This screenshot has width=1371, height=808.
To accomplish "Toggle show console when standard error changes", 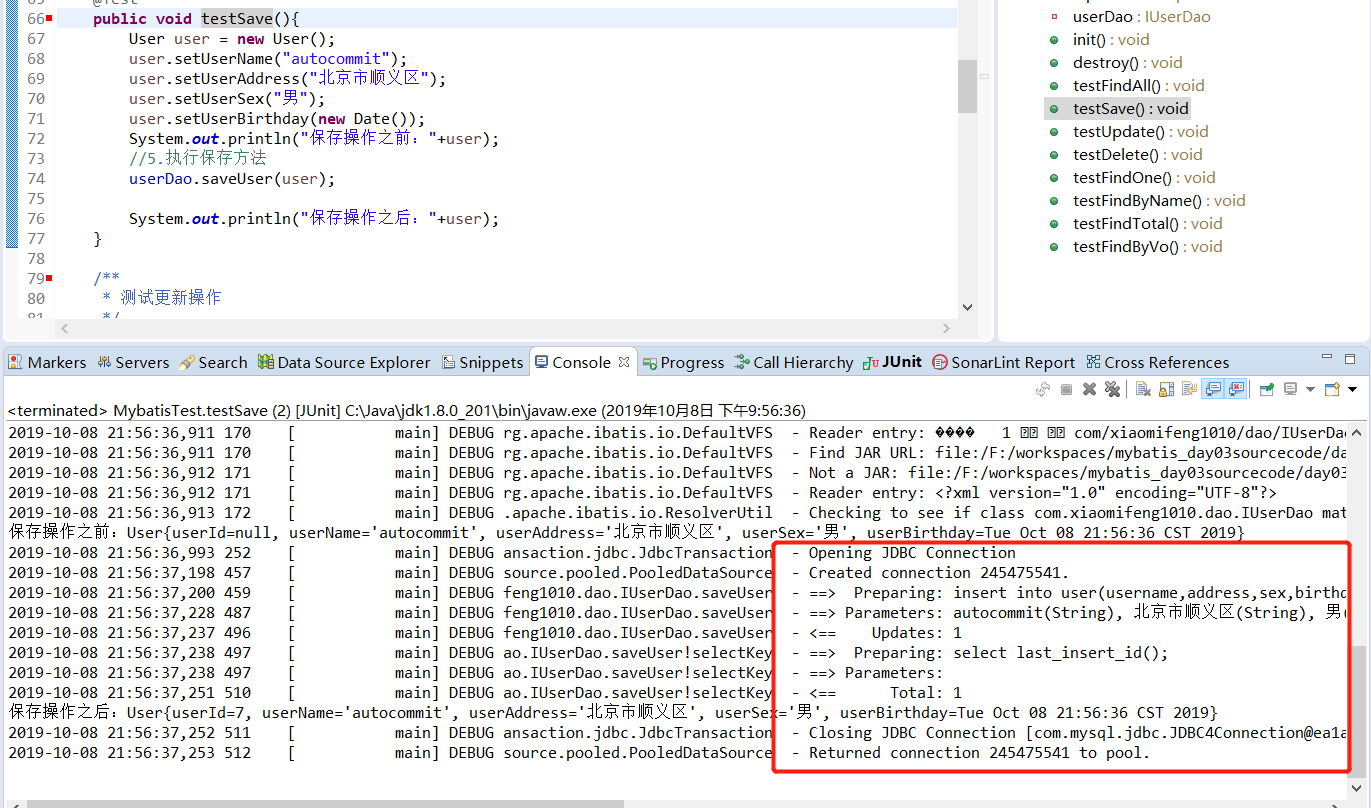I will pyautogui.click(x=1236, y=389).
